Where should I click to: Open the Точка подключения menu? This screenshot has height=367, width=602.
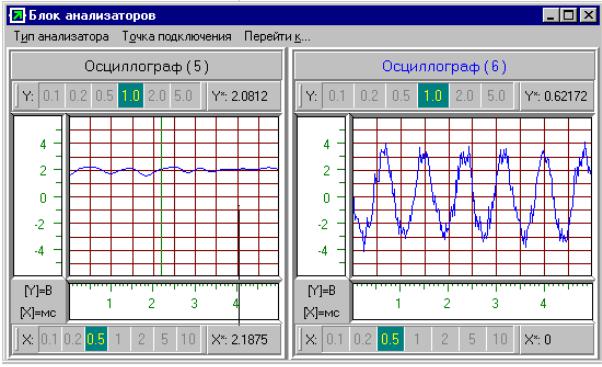177,36
